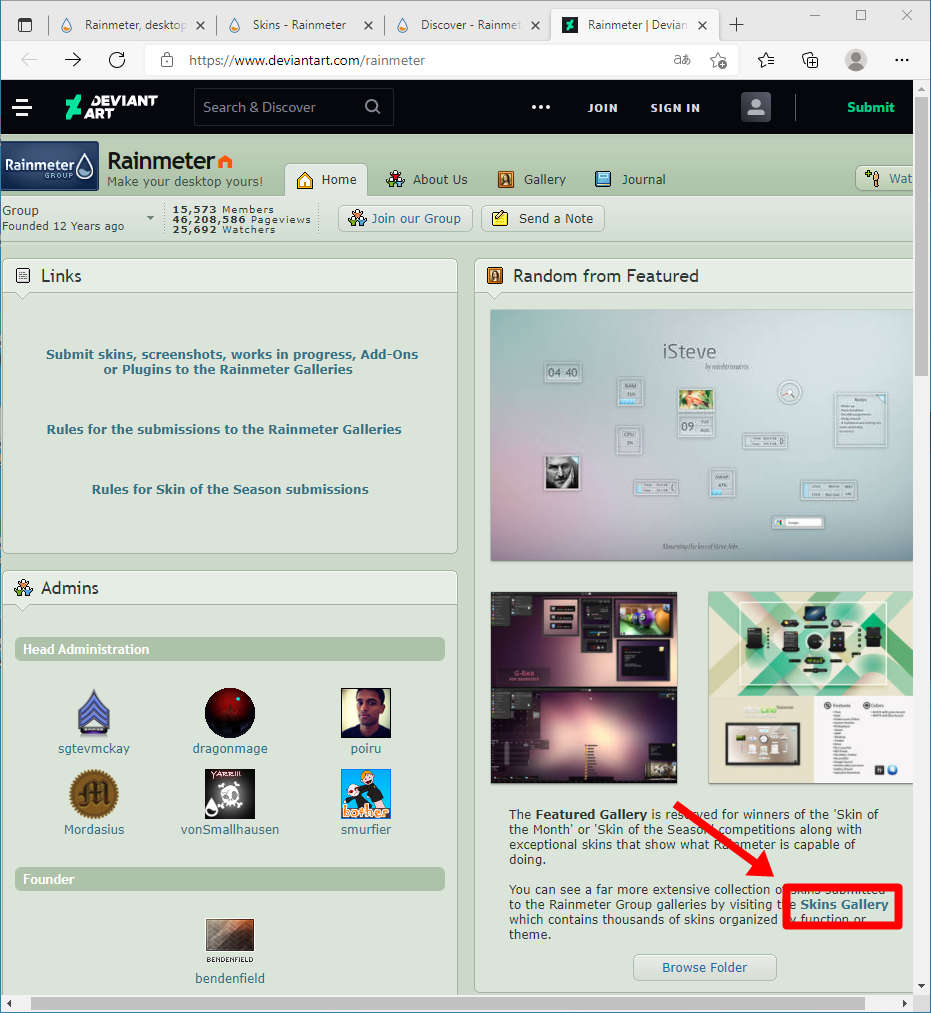
Task: Click the Watch button
Action: [x=885, y=178]
